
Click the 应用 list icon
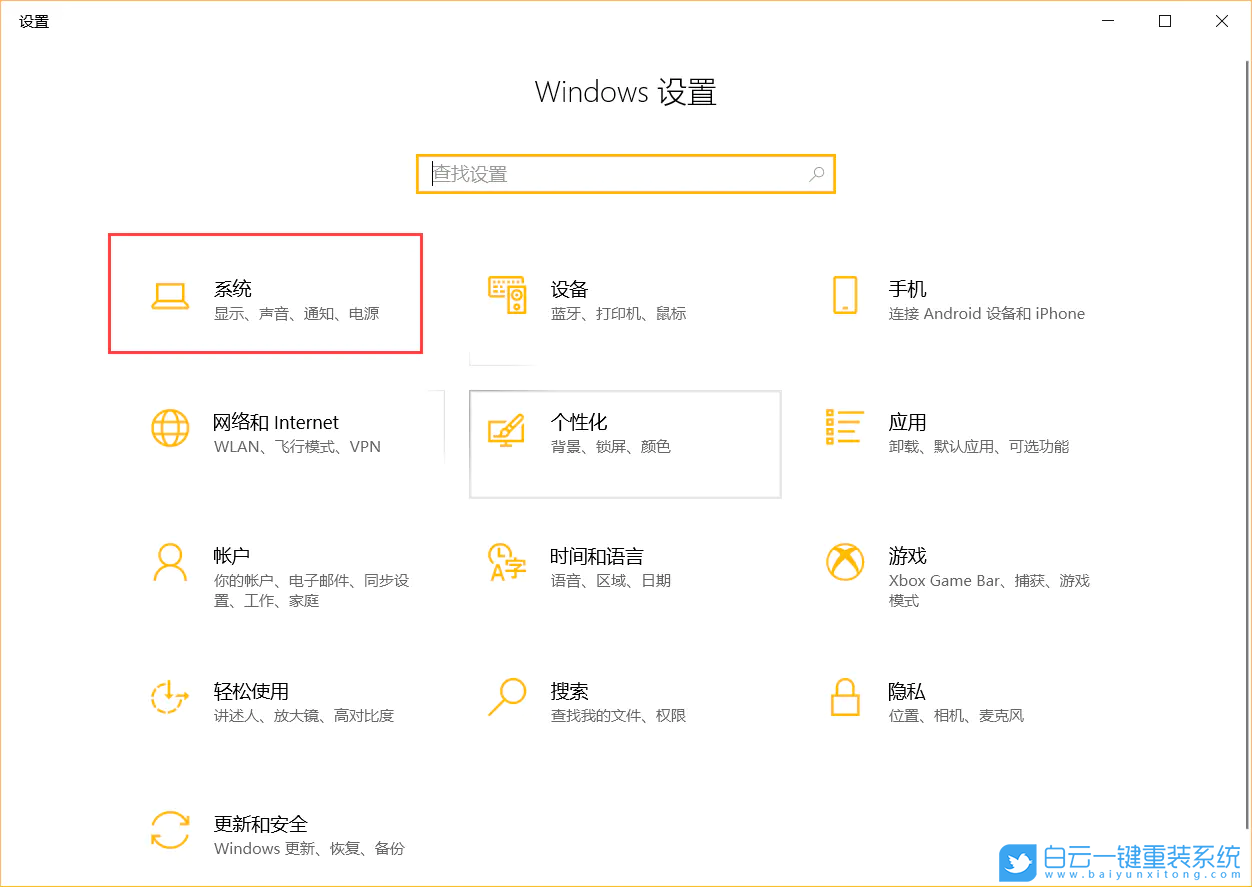(x=845, y=428)
